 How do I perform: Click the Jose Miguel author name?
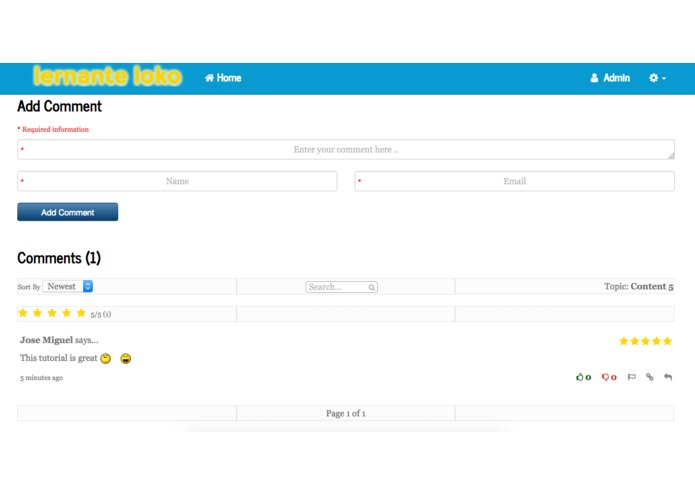click(46, 340)
